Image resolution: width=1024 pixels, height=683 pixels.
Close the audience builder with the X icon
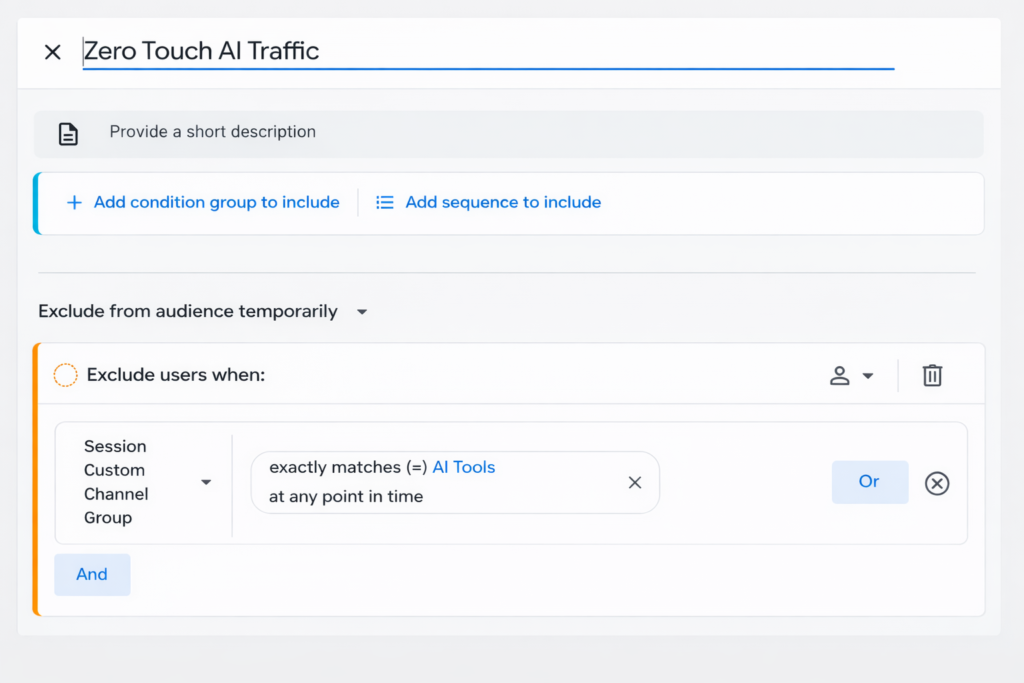tap(53, 52)
